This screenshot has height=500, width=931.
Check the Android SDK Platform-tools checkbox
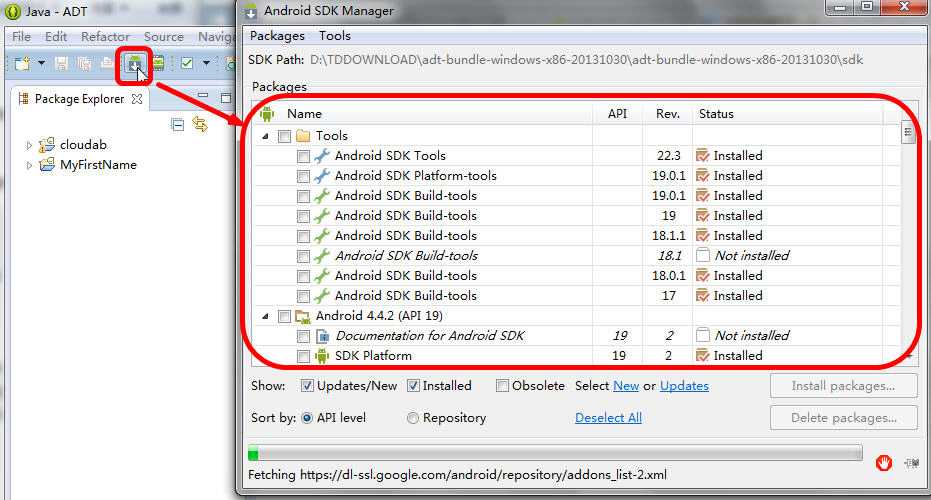(x=303, y=176)
